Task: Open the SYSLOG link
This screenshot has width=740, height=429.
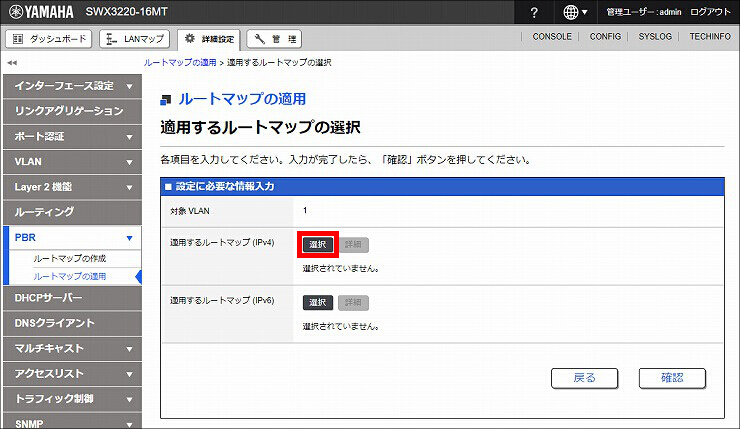Action: pyautogui.click(x=655, y=36)
